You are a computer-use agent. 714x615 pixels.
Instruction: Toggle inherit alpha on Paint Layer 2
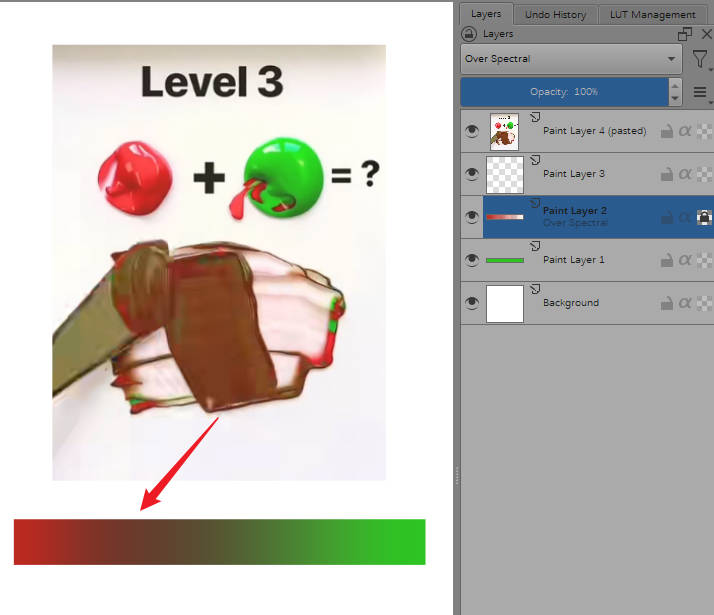pyautogui.click(x=685, y=217)
